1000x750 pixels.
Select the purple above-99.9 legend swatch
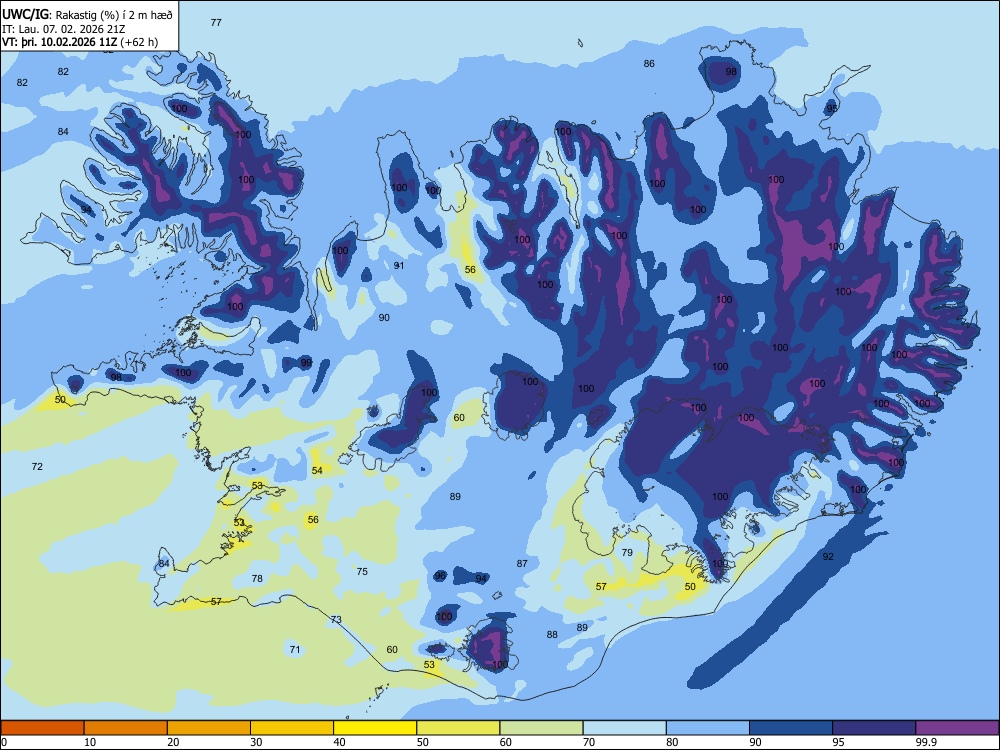click(x=957, y=728)
